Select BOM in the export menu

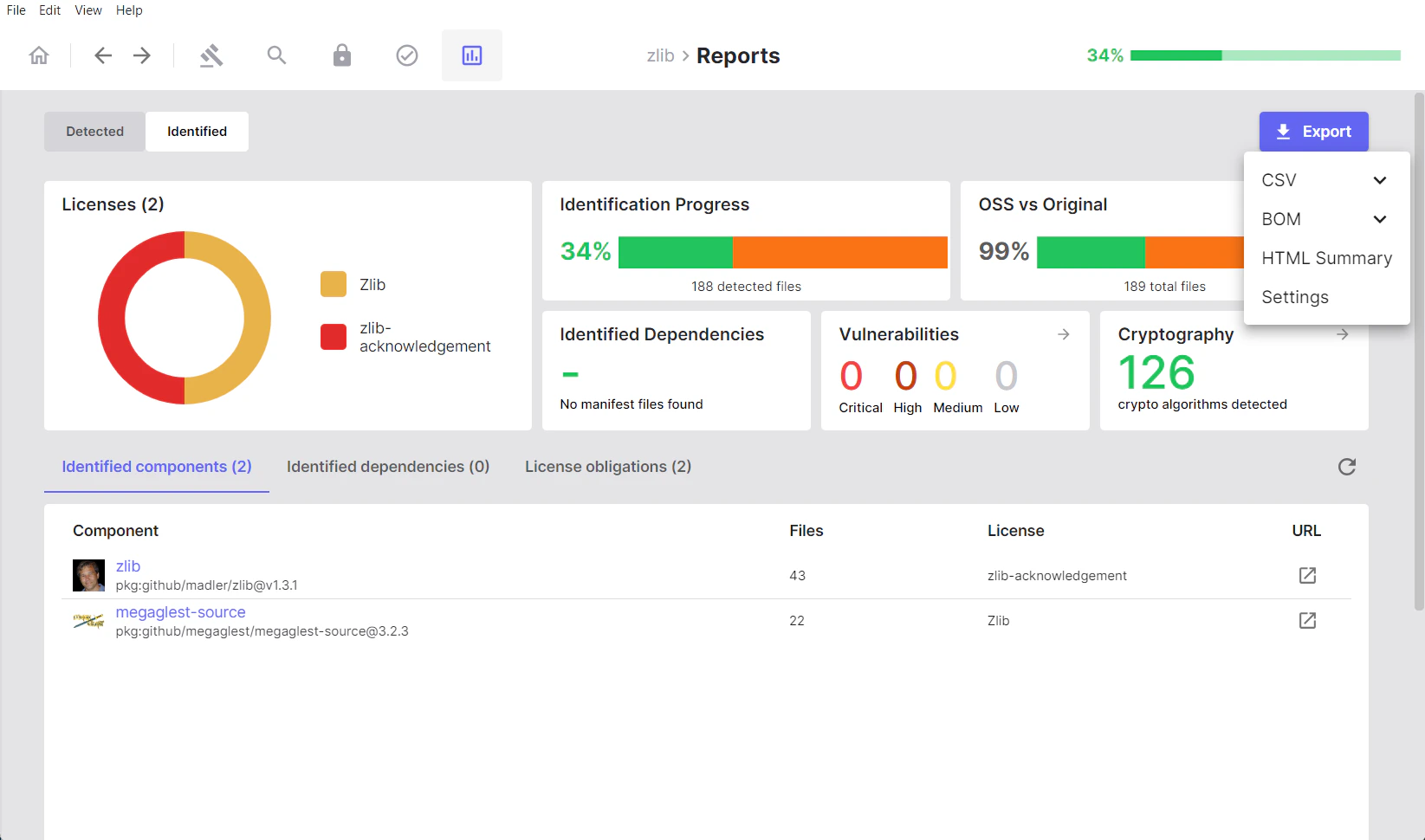coord(1281,219)
